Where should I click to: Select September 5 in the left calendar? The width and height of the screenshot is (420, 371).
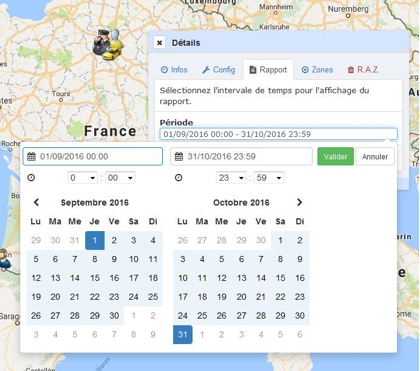(x=36, y=259)
